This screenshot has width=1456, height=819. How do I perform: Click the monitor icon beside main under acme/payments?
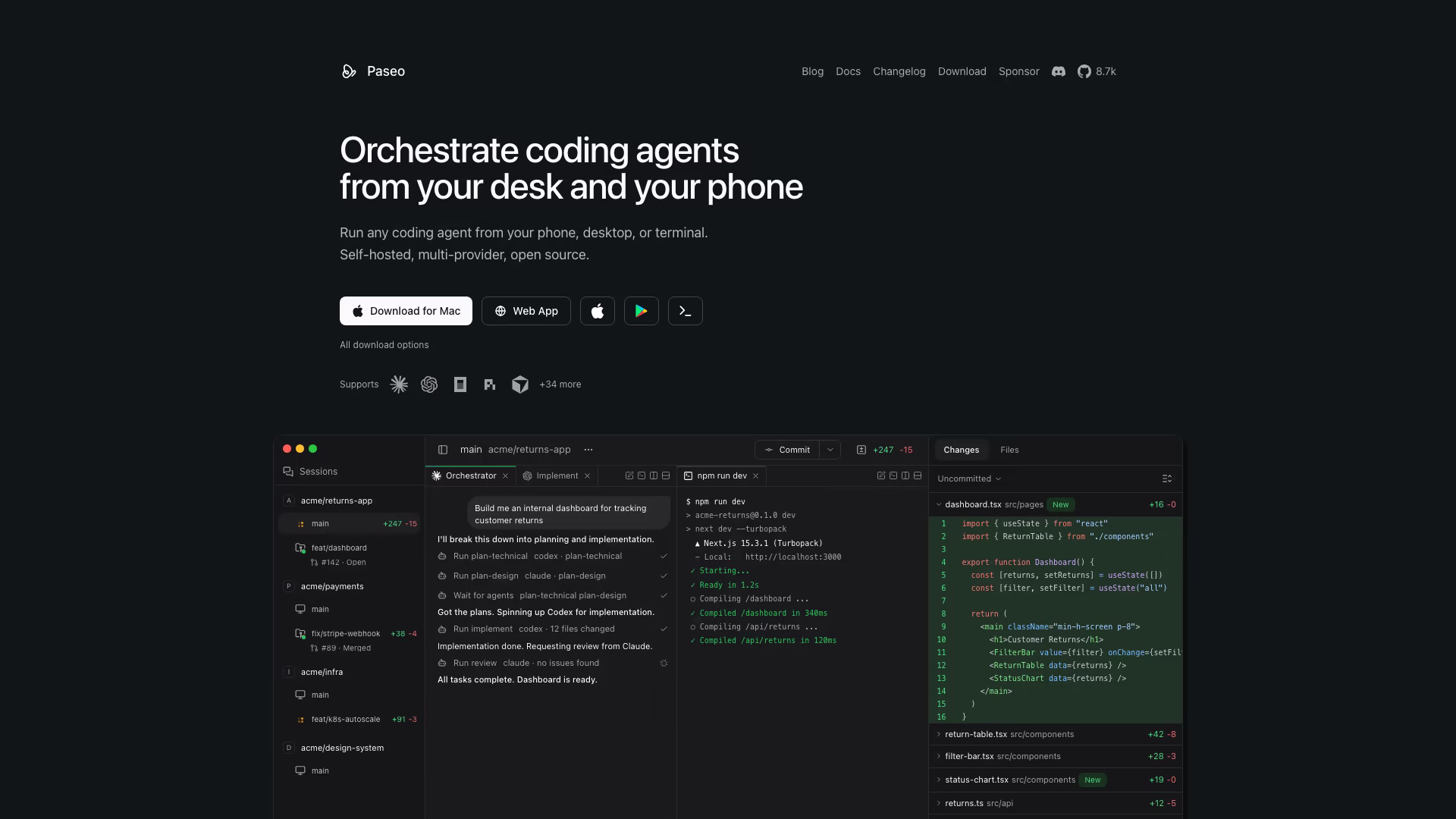pyautogui.click(x=300, y=609)
